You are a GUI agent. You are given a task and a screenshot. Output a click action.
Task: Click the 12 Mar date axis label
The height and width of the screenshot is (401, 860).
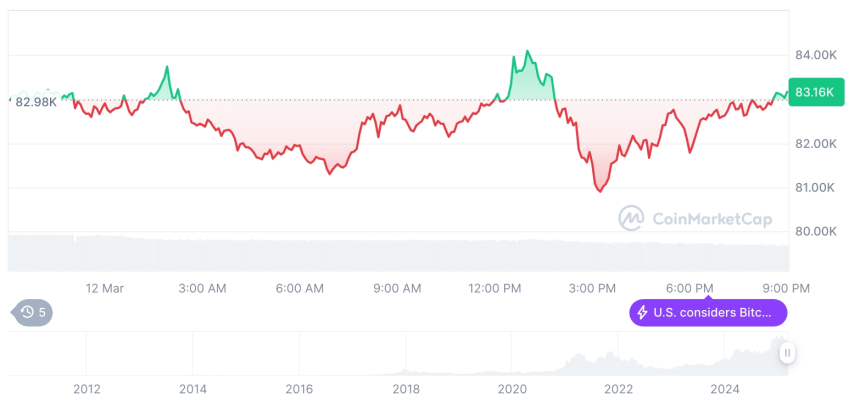pos(105,288)
